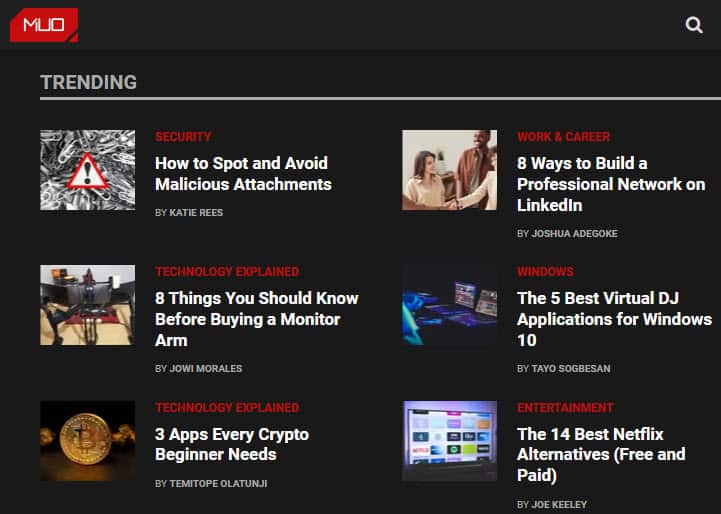The width and height of the screenshot is (721, 514).
Task: Read 'The 14 Best Netflix Alternatives' article
Action: pos(601,455)
